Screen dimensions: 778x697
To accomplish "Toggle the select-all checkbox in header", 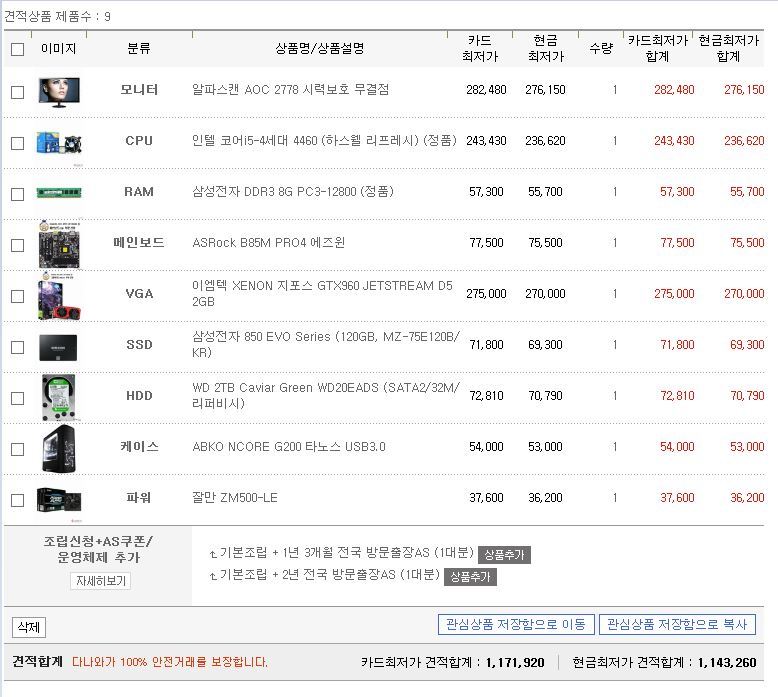I will pyautogui.click(x=17, y=49).
